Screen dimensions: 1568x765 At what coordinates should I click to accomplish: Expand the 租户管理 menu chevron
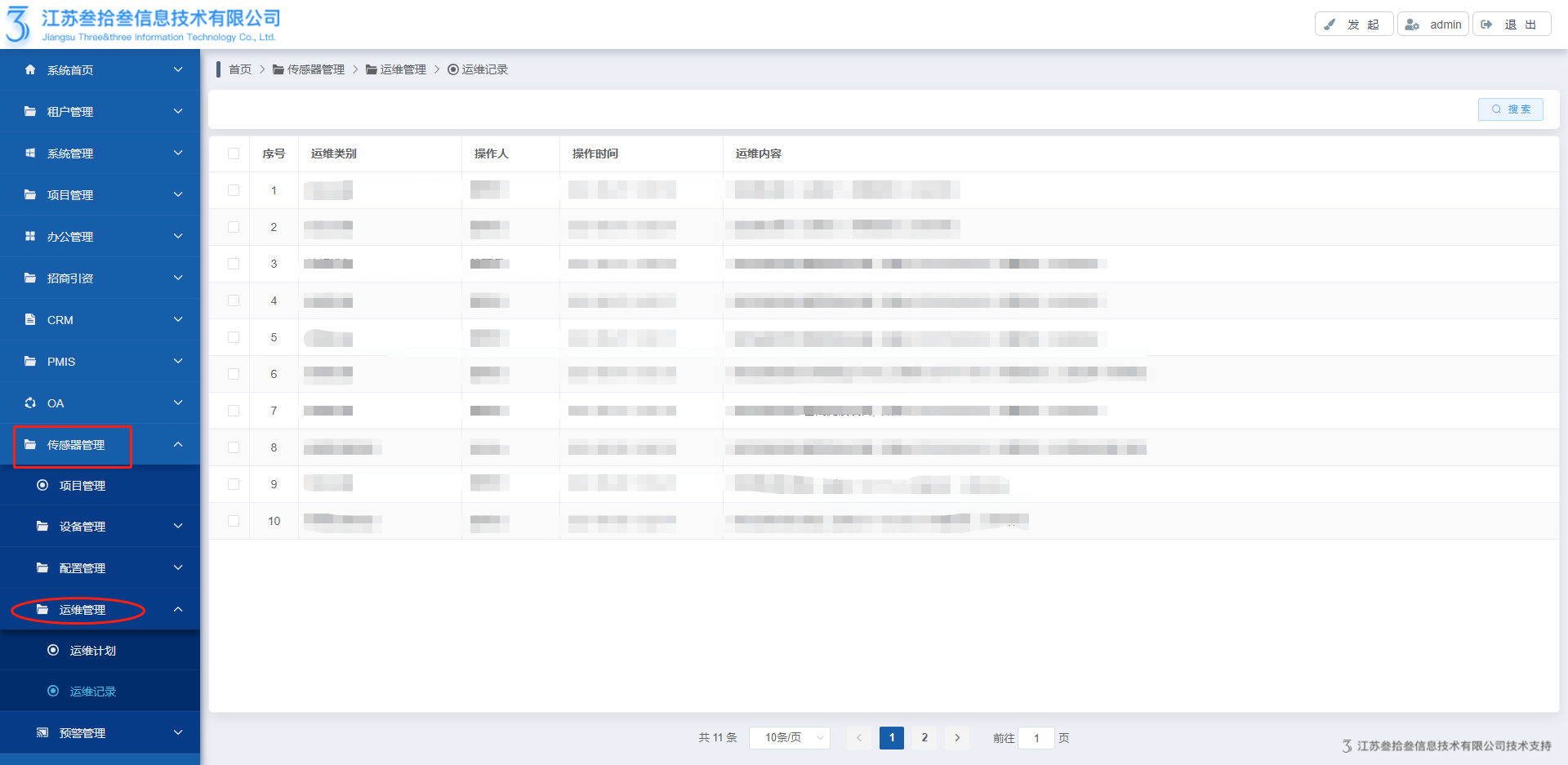click(178, 111)
